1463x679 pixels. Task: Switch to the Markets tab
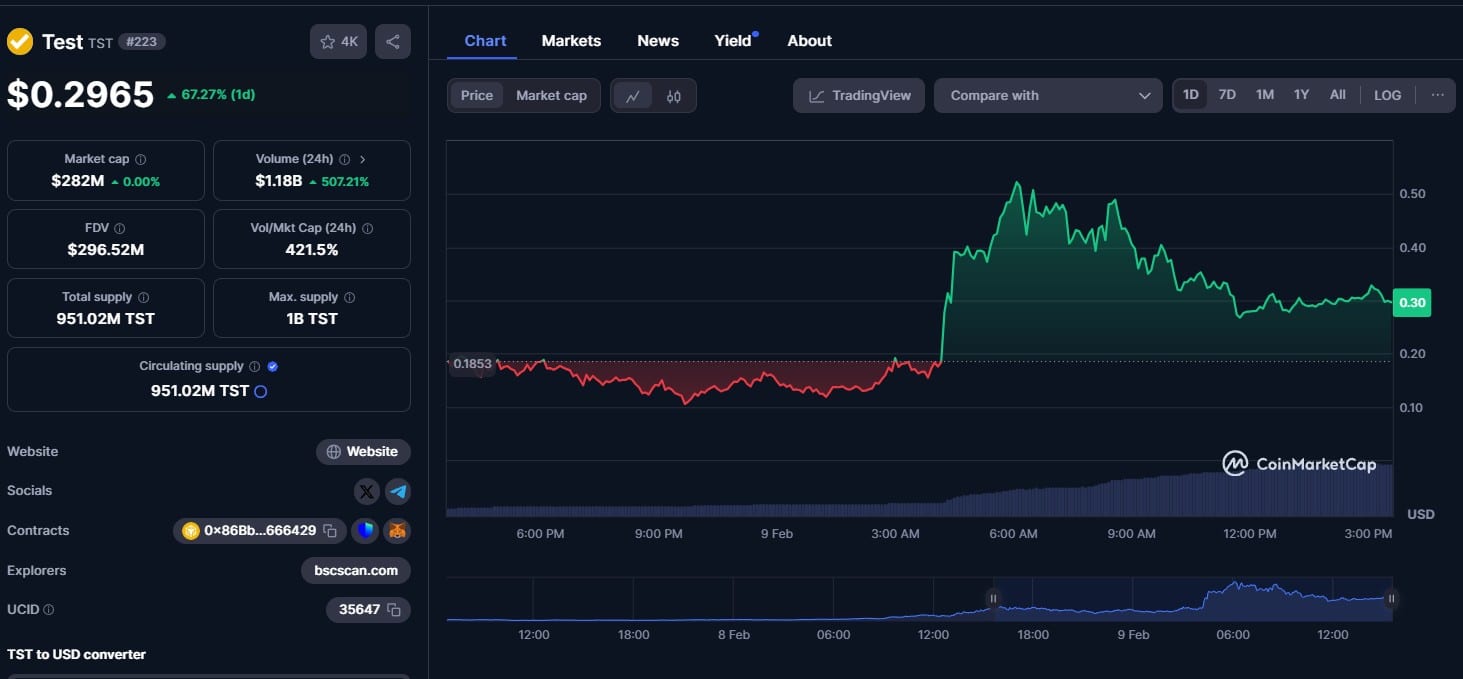571,41
